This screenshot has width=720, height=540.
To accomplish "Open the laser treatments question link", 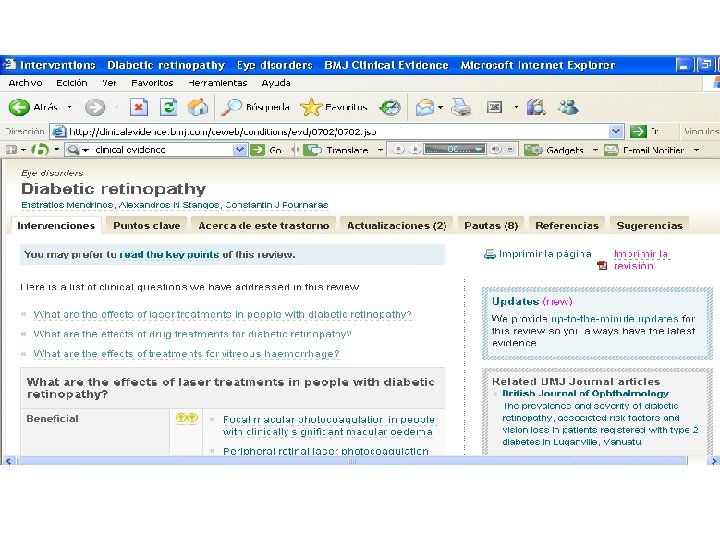I will [x=222, y=315].
